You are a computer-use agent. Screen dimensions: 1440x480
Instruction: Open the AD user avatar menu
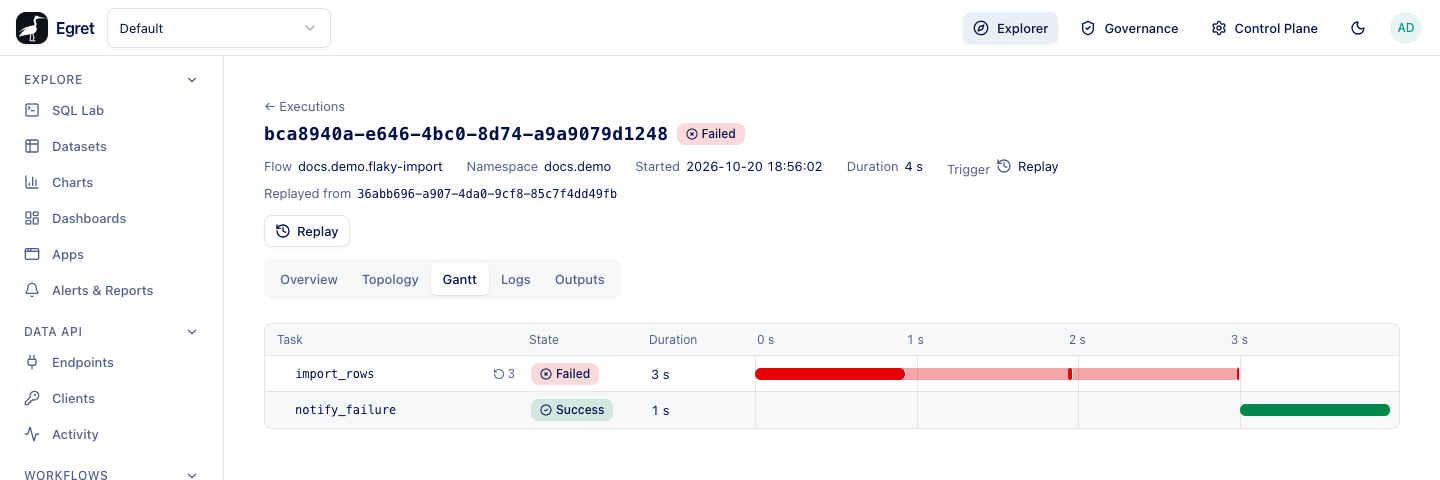pyautogui.click(x=1406, y=28)
